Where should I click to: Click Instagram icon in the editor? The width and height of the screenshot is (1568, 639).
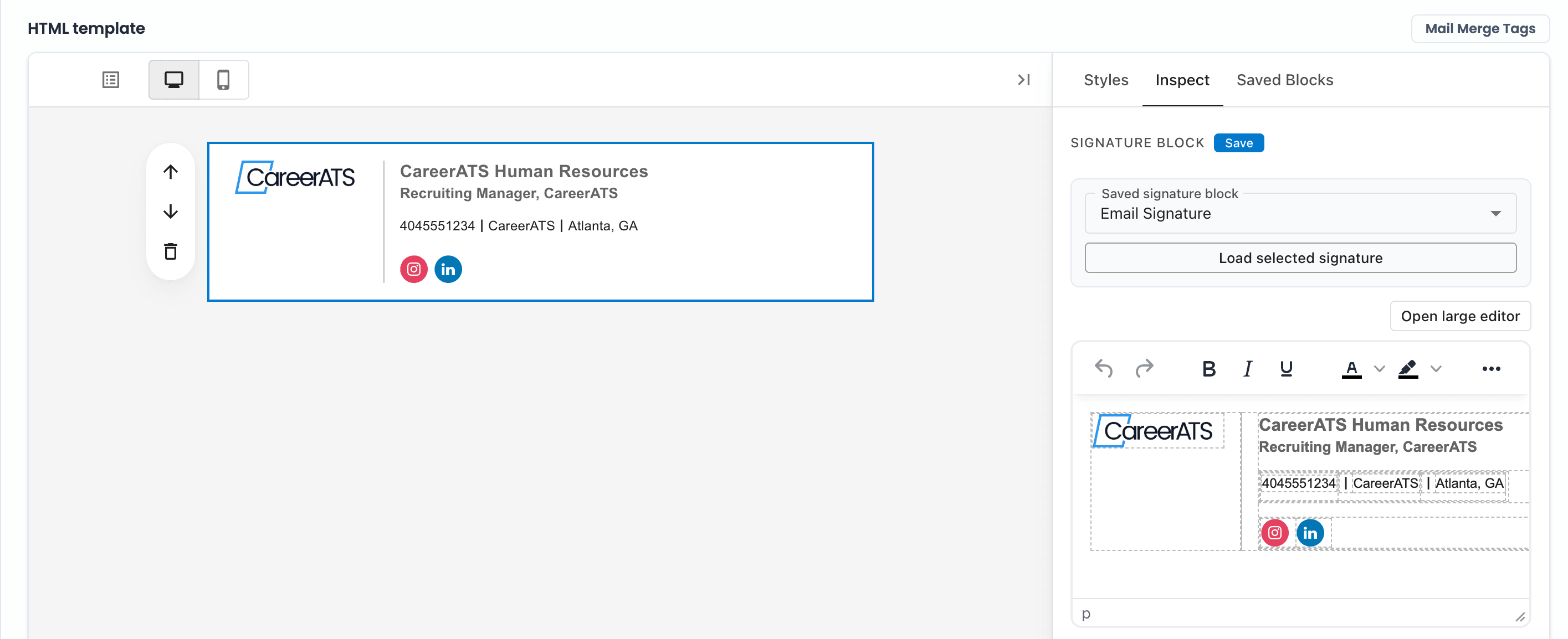(x=1274, y=533)
